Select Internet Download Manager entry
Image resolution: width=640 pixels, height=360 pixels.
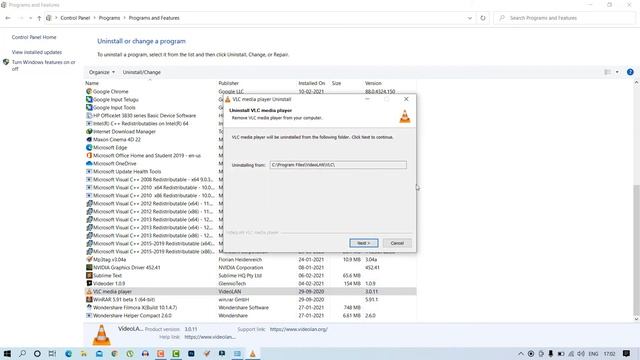(124, 131)
